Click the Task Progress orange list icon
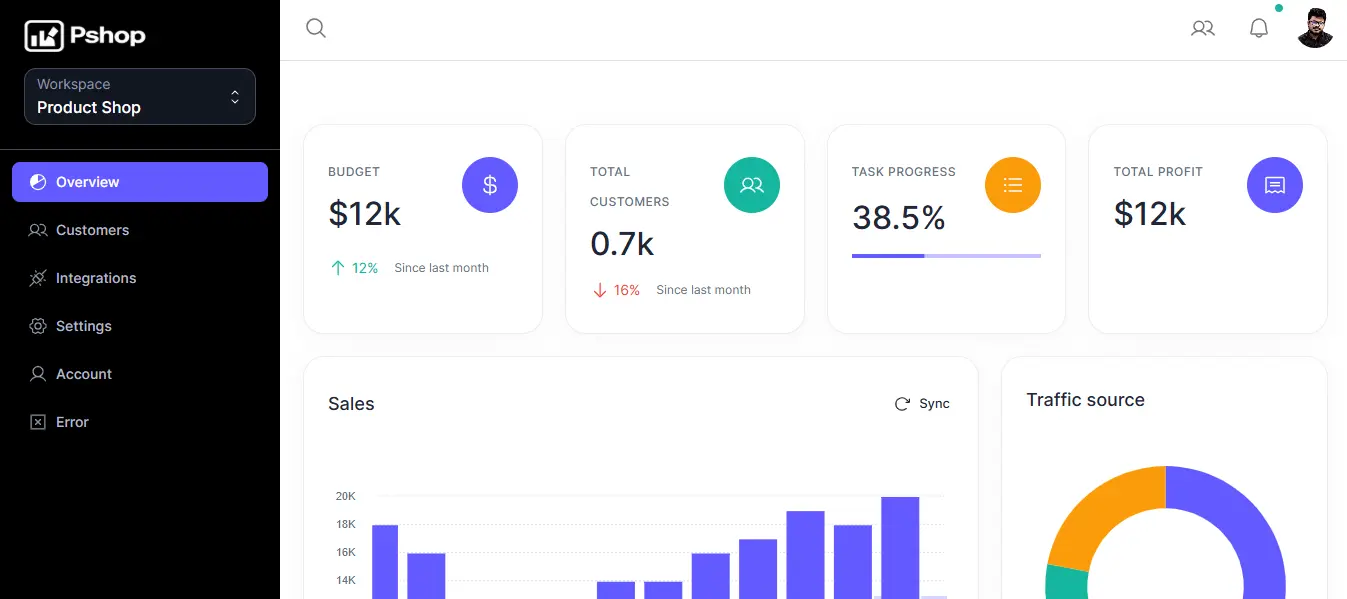Image resolution: width=1347 pixels, height=599 pixels. (1013, 185)
